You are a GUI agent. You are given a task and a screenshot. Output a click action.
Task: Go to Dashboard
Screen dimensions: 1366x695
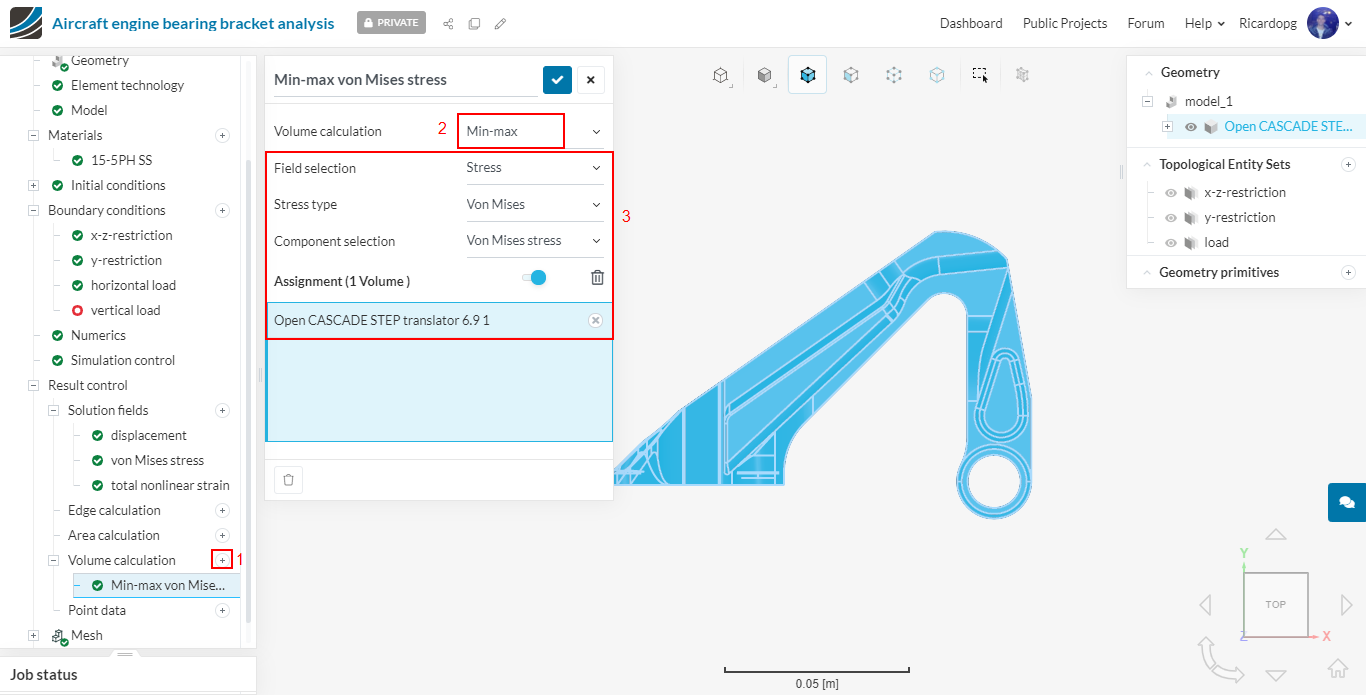(971, 23)
